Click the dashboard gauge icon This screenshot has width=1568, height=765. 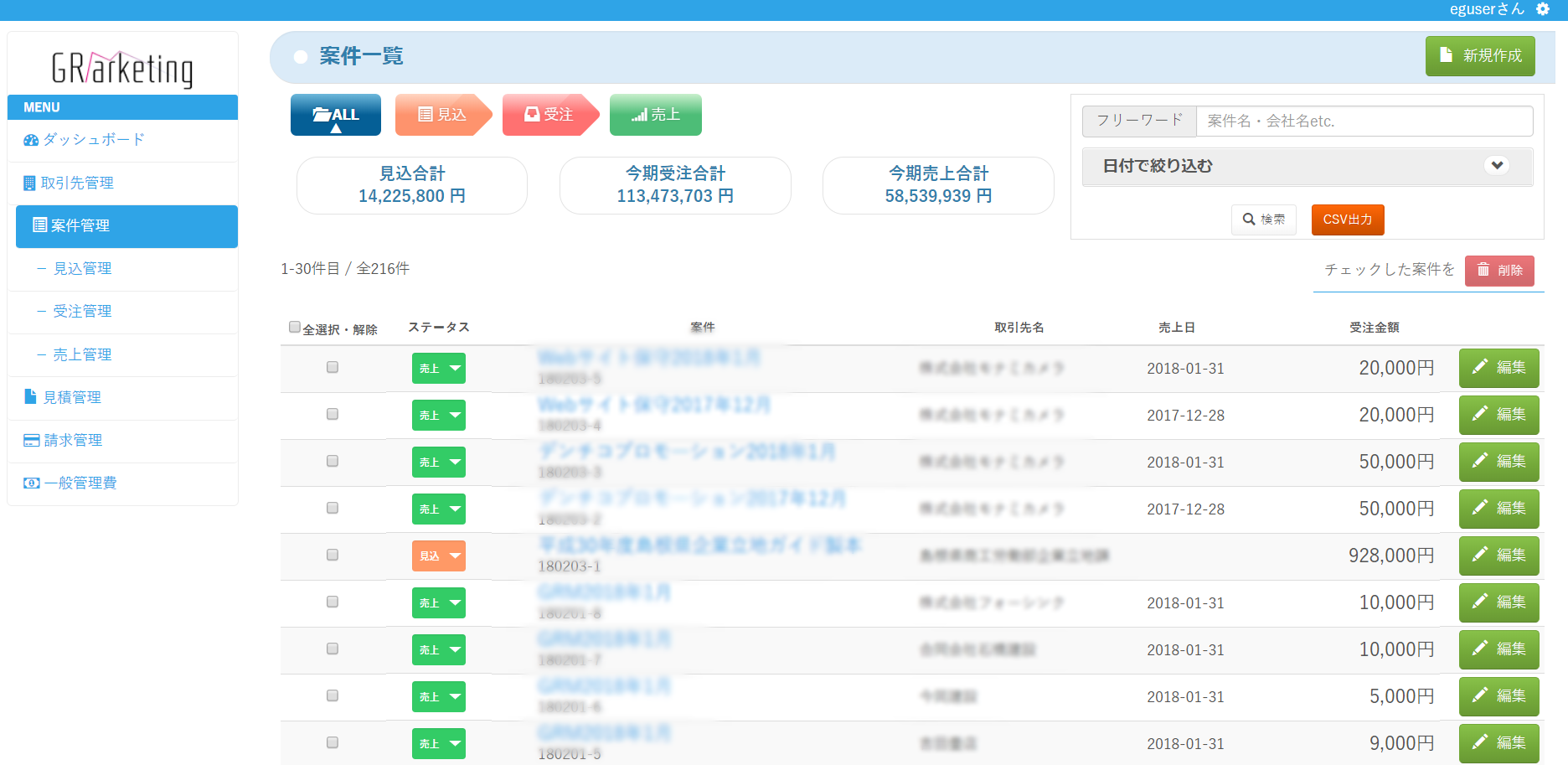click(x=31, y=140)
